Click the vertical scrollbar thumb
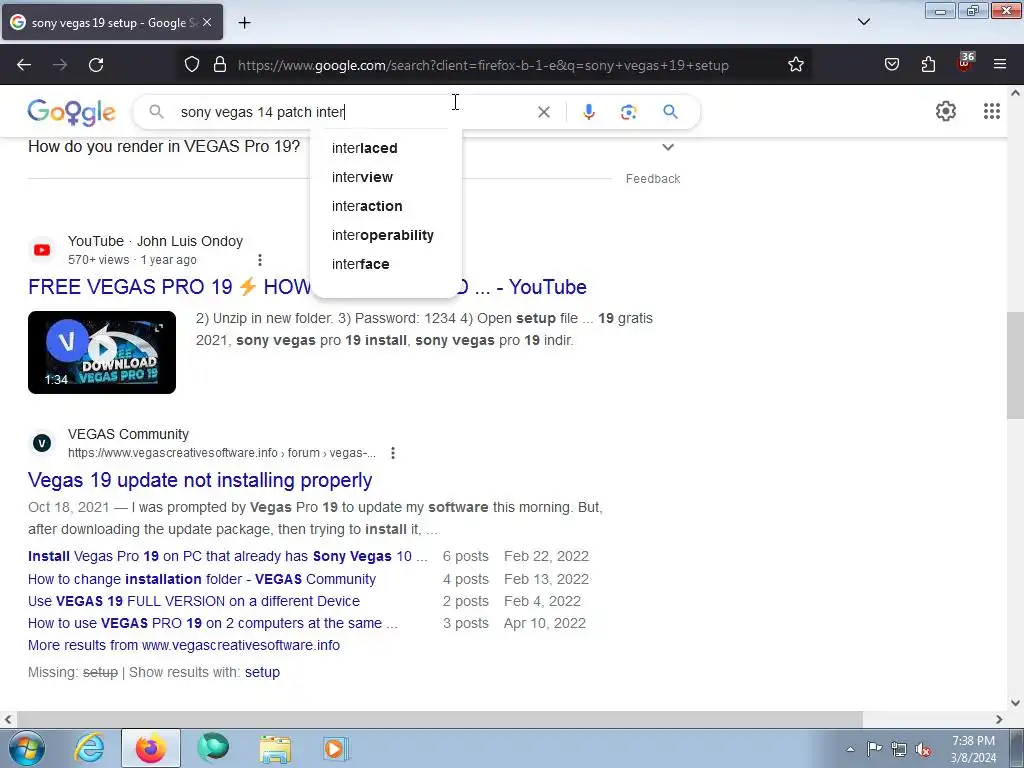Viewport: 1024px width, 768px height. click(x=1015, y=366)
